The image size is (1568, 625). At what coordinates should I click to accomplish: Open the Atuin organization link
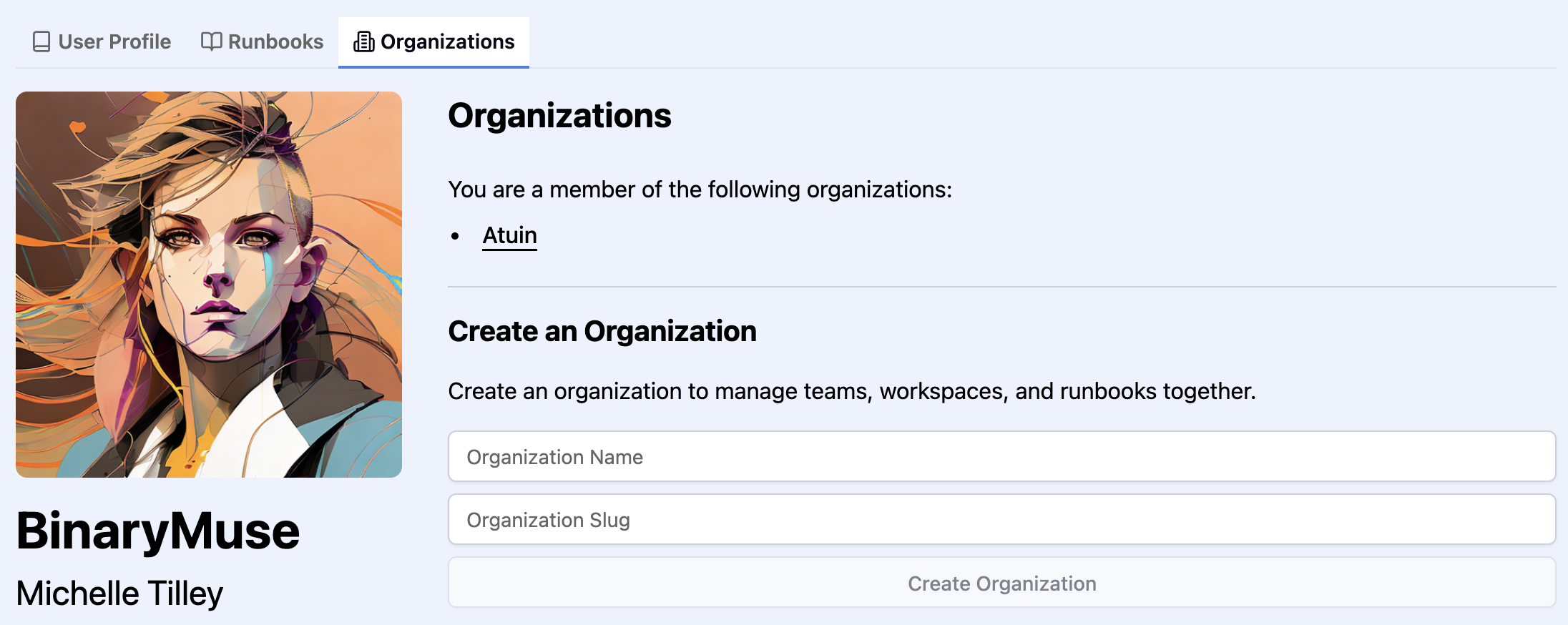pos(509,235)
